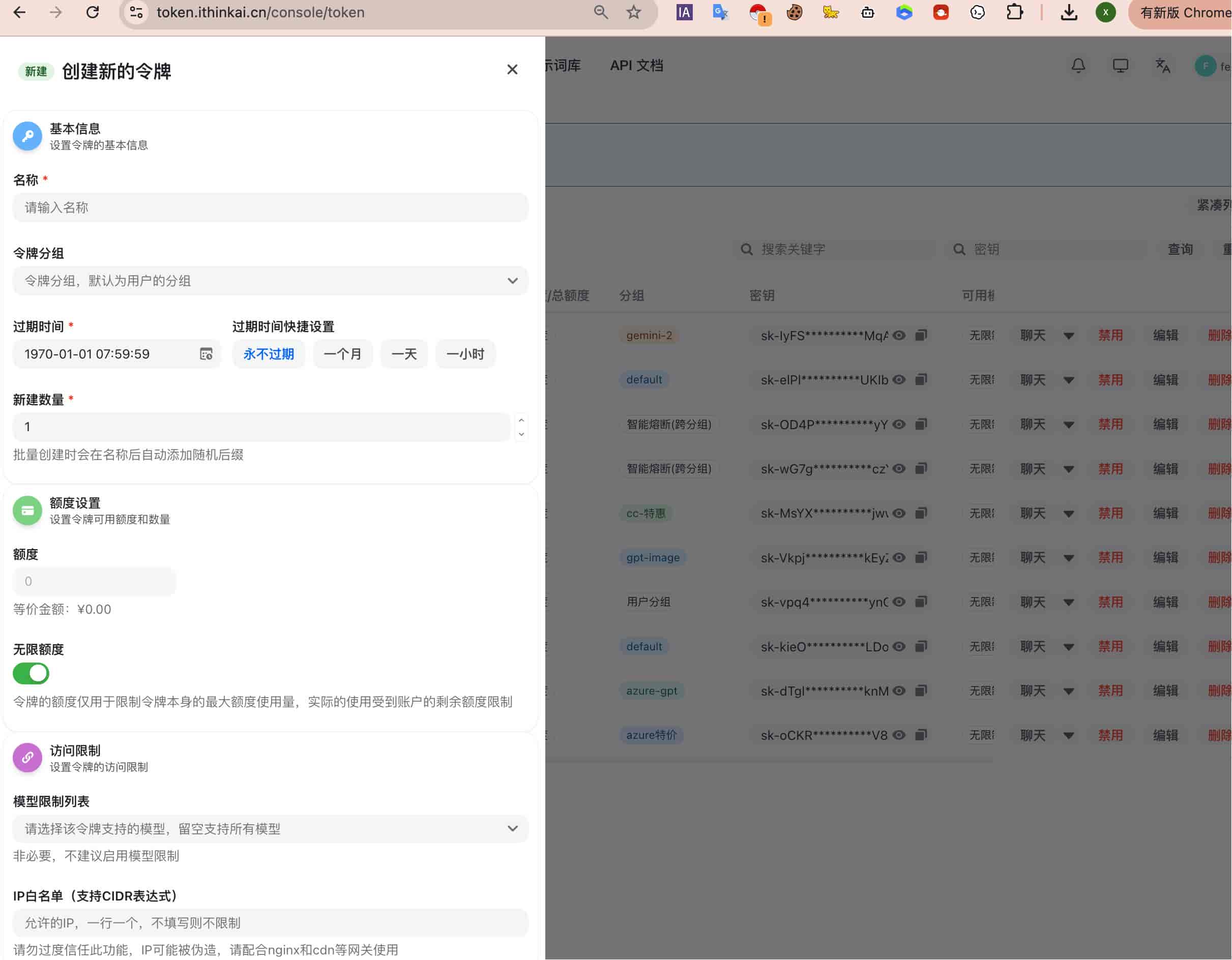Open the API 文档 nav item
Viewport: 1232px width, 960px height.
tap(637, 66)
